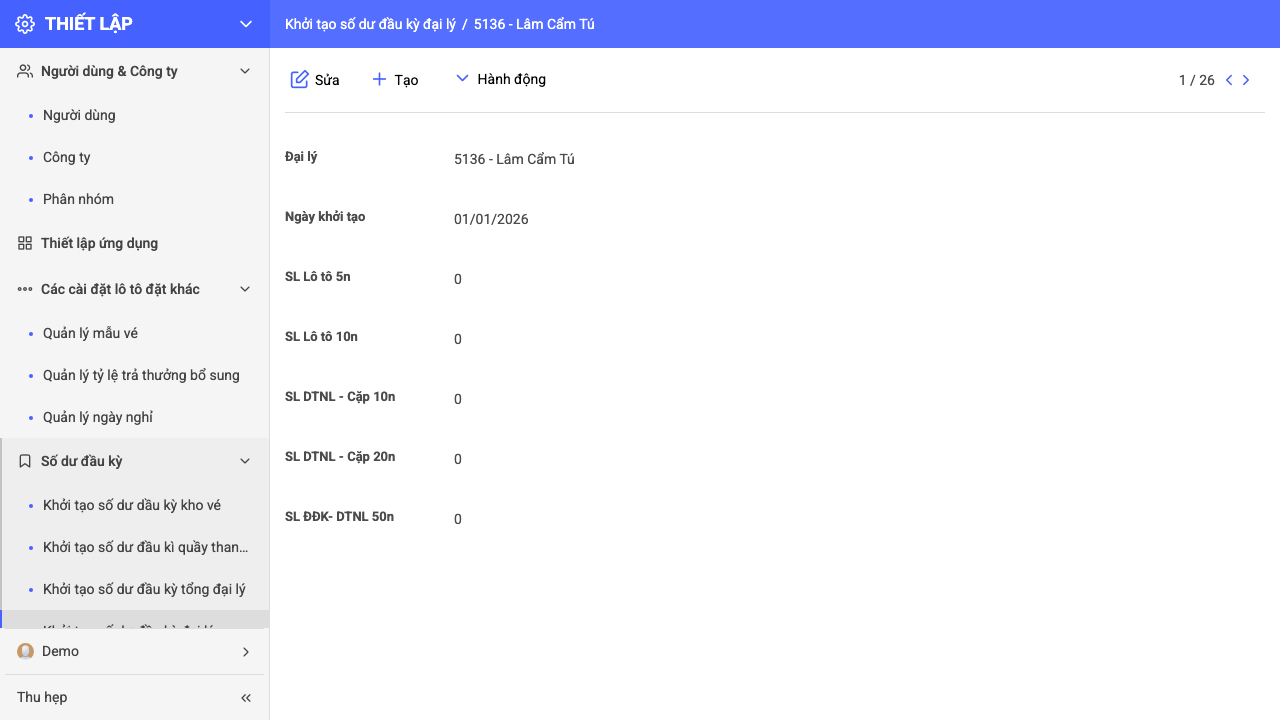
Task: Click the settings gear icon beside THIẾT LẬP
Action: [25, 24]
